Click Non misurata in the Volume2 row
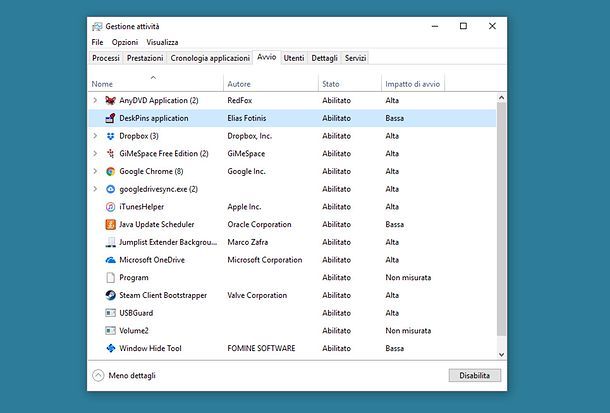 click(408, 331)
